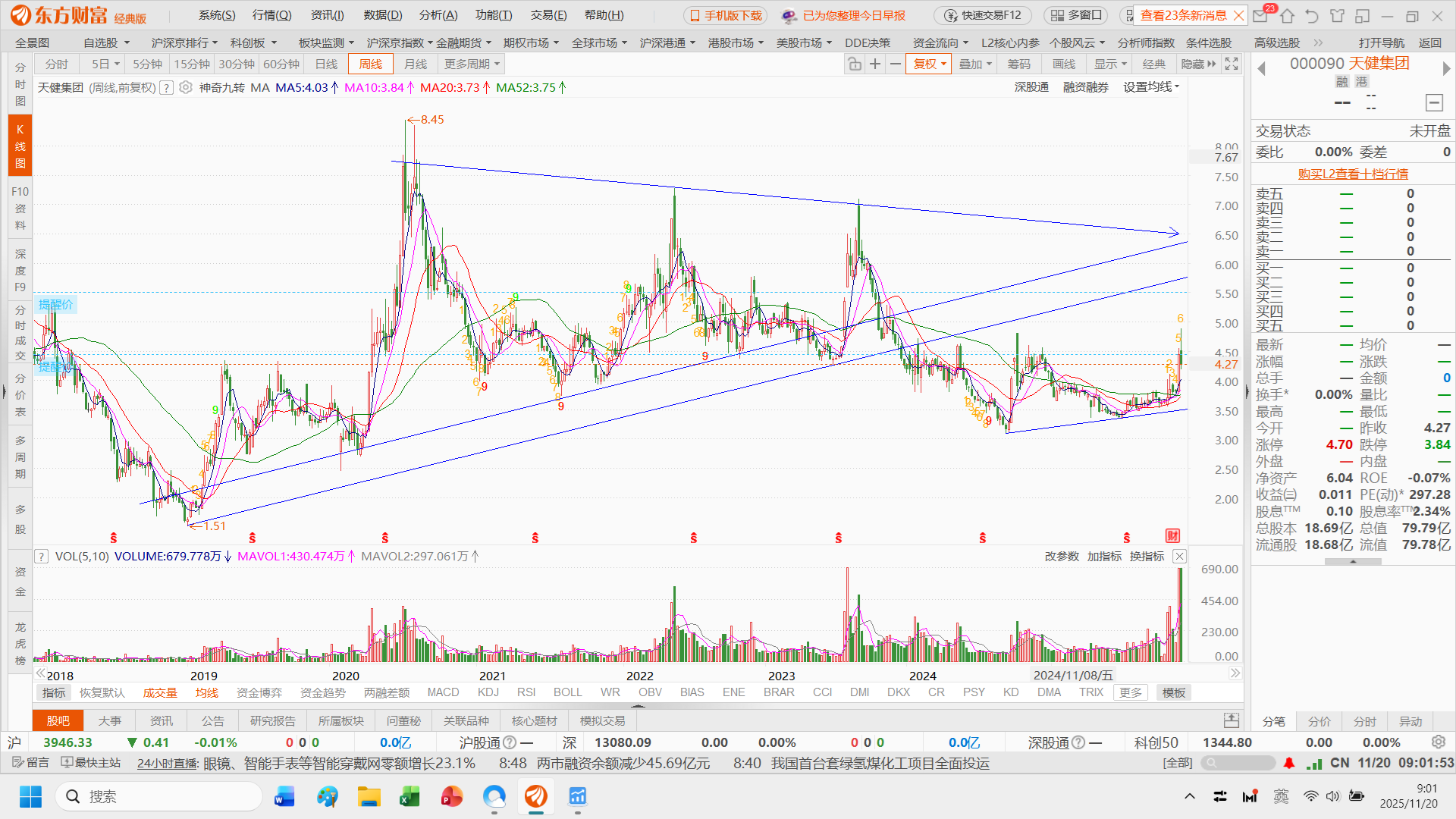Select weekly 周线 period
Image resolution: width=1456 pixels, height=819 pixels.
[x=371, y=64]
